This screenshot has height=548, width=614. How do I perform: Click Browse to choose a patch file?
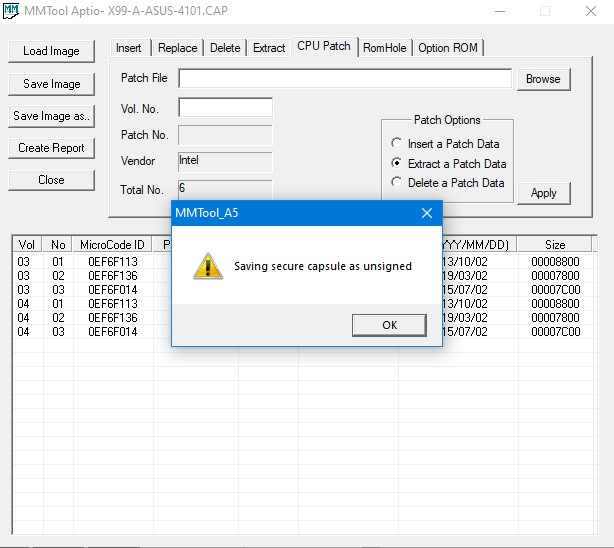tap(543, 80)
